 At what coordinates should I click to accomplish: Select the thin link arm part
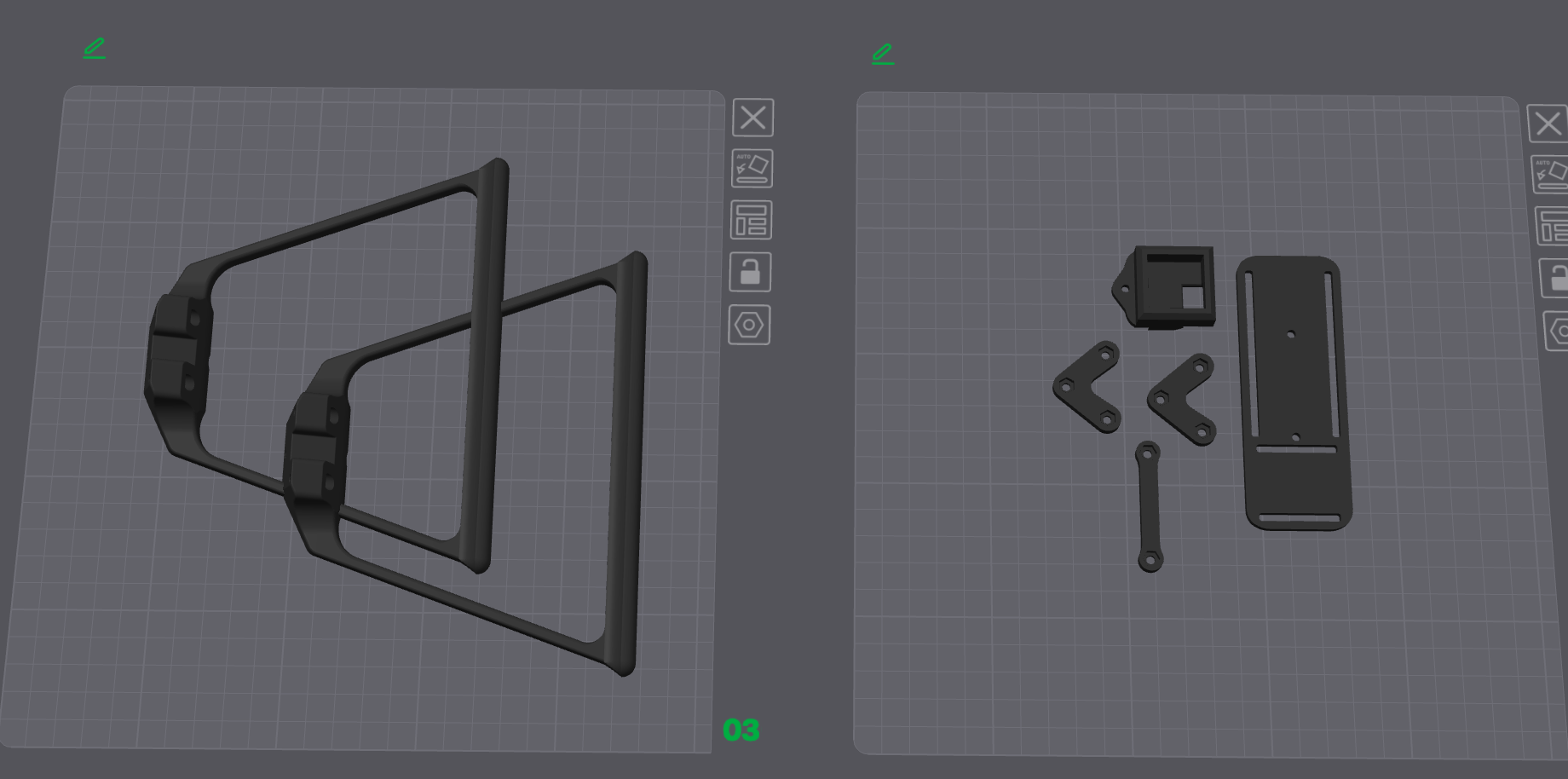click(x=1150, y=503)
